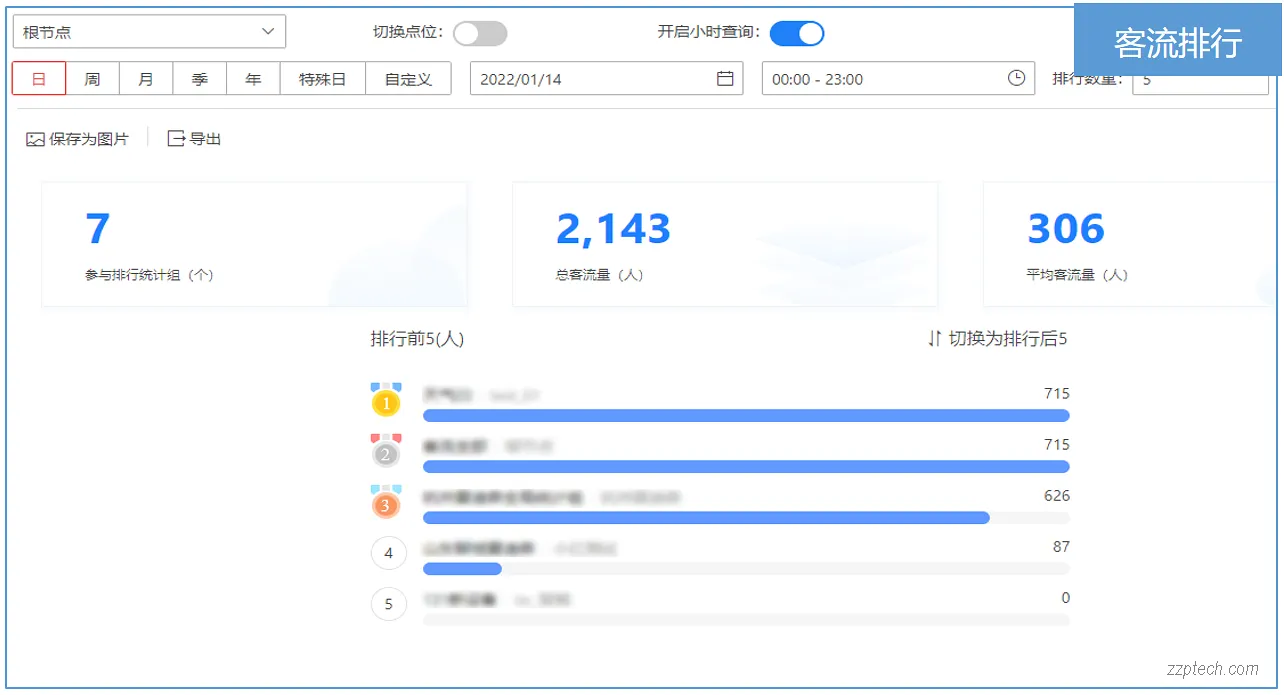Click the silver medal icon for rank 2
The width and height of the screenshot is (1284, 695).
[x=386, y=454]
